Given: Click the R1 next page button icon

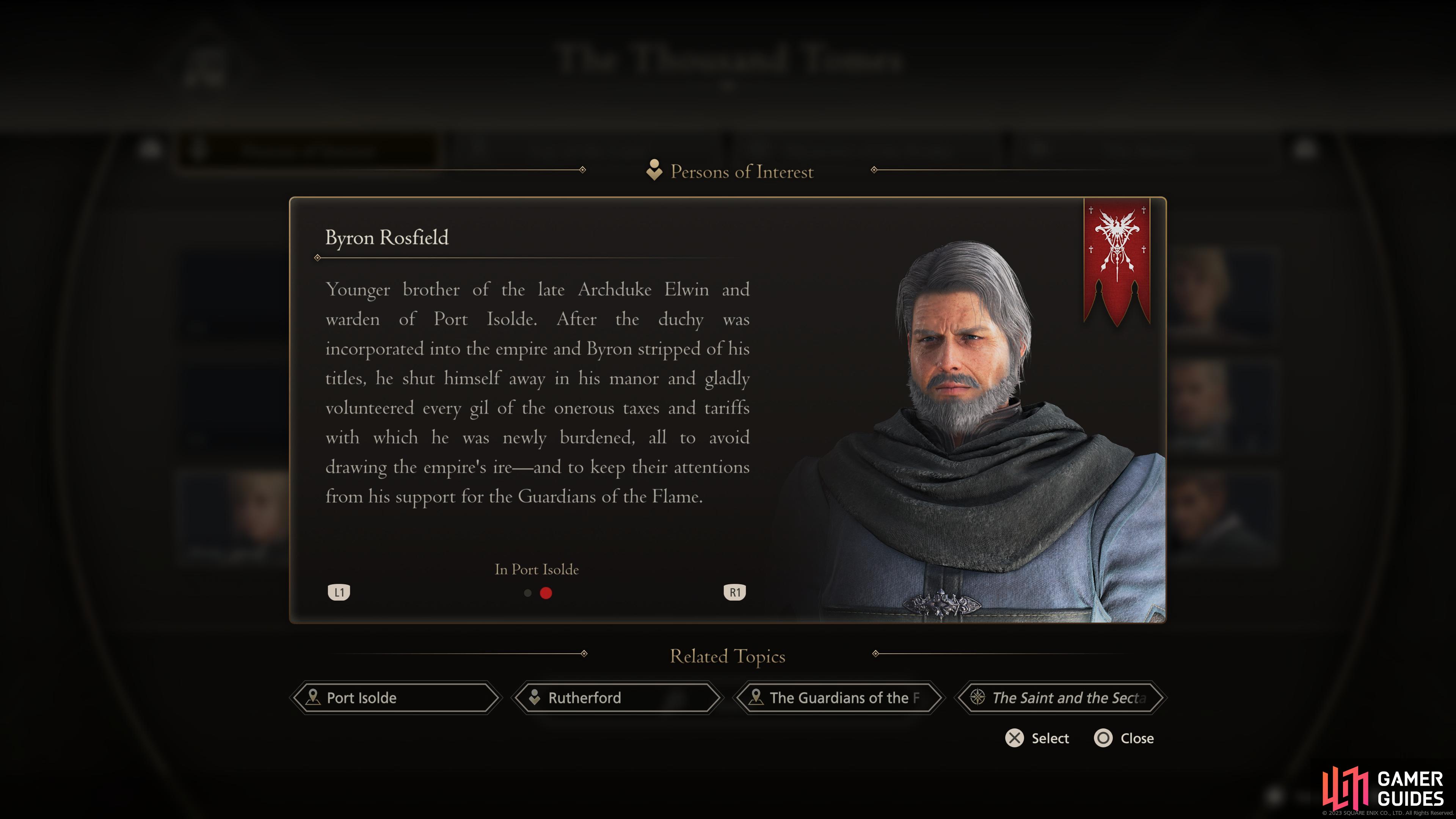Looking at the screenshot, I should coord(735,592).
